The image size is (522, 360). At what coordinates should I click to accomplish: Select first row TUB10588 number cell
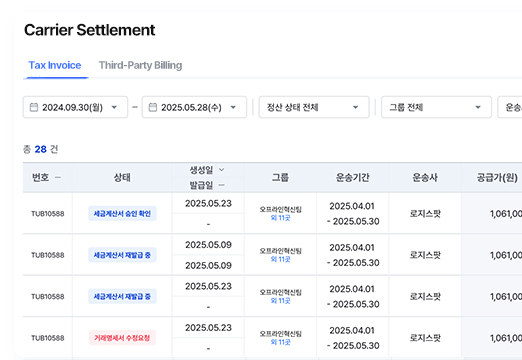coord(48,214)
